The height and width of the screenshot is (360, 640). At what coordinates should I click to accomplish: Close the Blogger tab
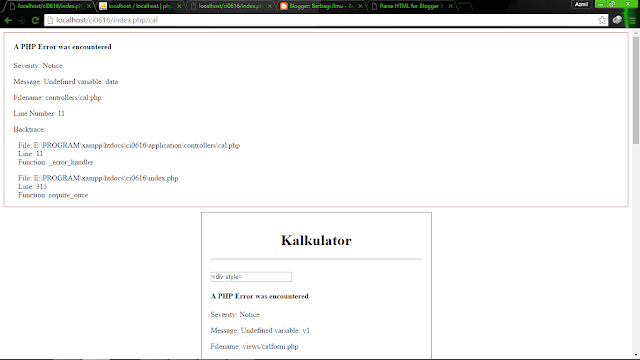[x=360, y=6]
